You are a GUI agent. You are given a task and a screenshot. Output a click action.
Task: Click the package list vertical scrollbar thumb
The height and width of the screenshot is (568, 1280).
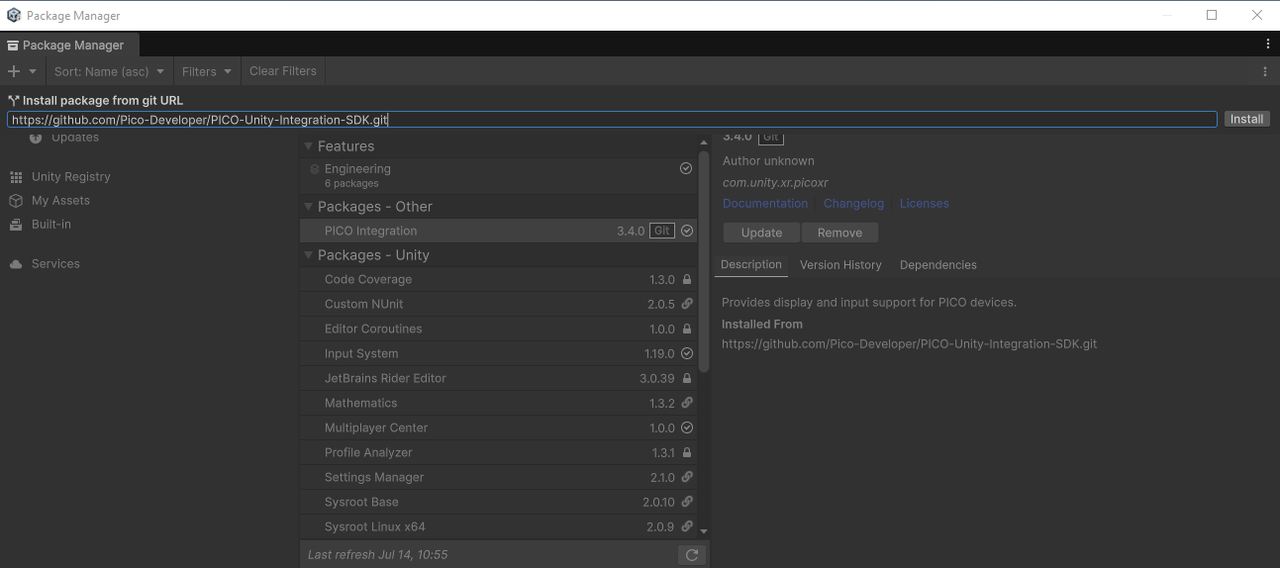click(704, 262)
